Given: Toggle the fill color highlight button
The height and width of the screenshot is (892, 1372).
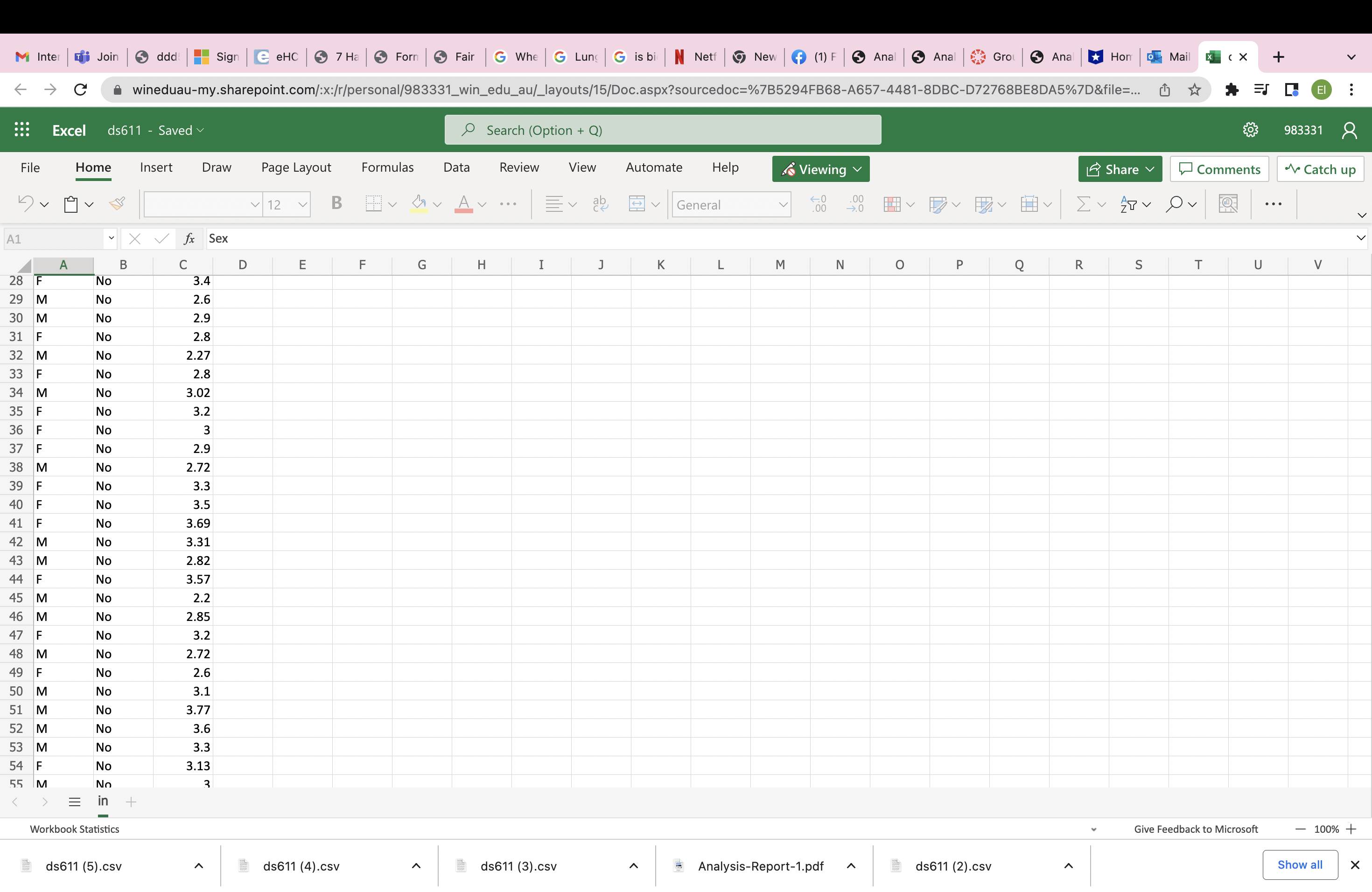Looking at the screenshot, I should tap(419, 204).
